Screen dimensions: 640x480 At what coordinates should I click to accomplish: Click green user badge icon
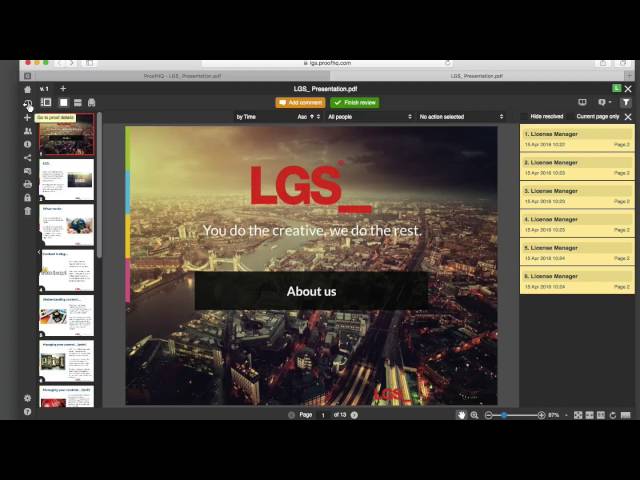click(x=616, y=88)
